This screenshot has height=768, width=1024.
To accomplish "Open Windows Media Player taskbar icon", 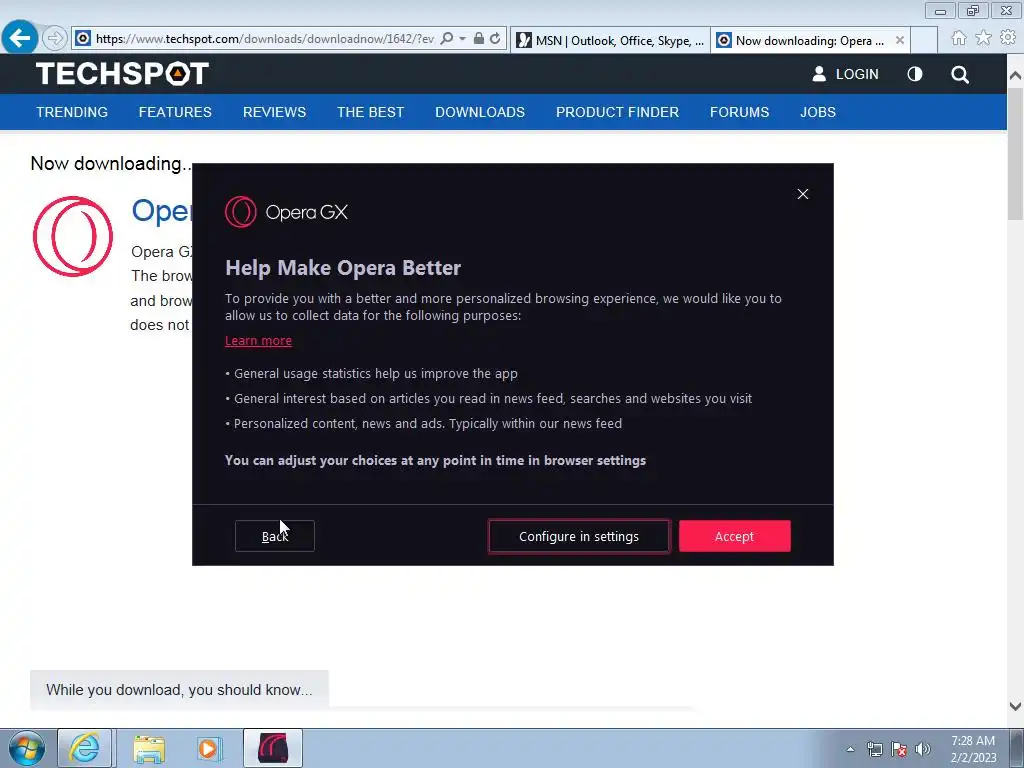I will tap(209, 748).
